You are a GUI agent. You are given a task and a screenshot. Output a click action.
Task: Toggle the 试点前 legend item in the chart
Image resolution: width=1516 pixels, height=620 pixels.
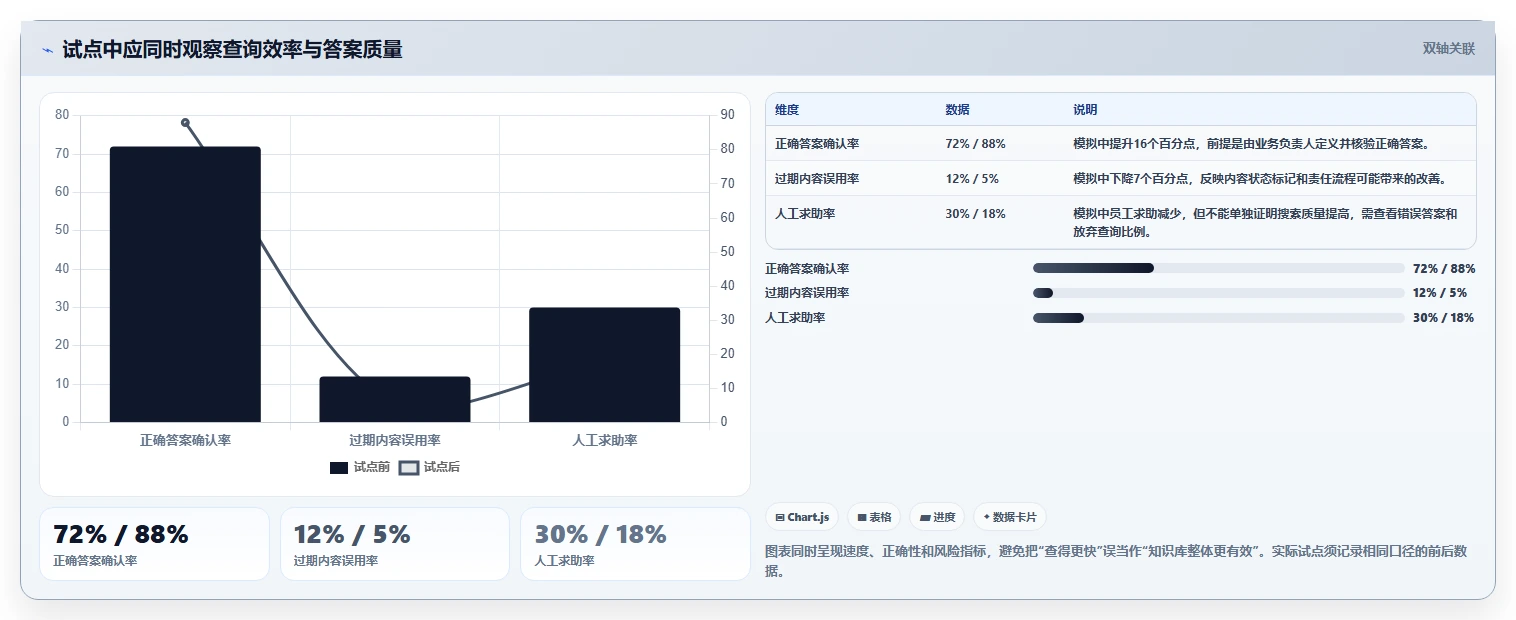tap(360, 467)
